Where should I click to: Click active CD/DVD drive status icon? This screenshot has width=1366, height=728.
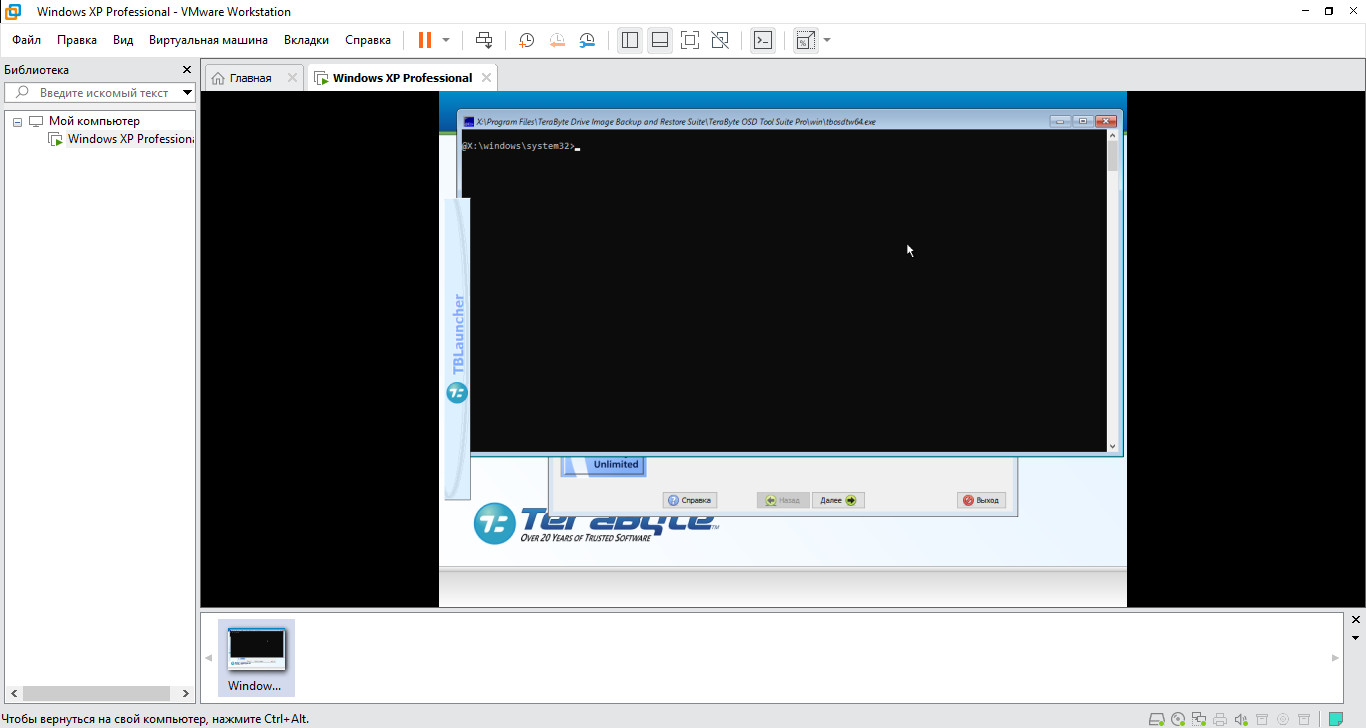click(x=1178, y=718)
